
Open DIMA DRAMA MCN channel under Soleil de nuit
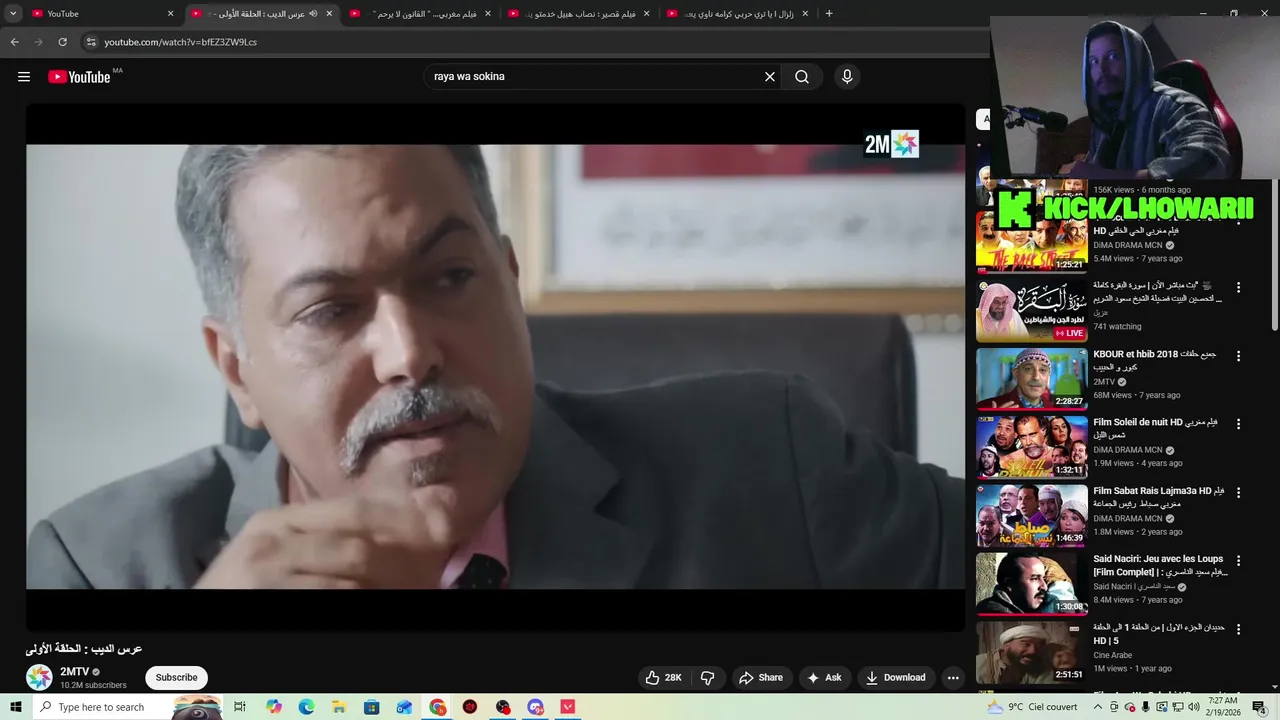[1128, 450]
